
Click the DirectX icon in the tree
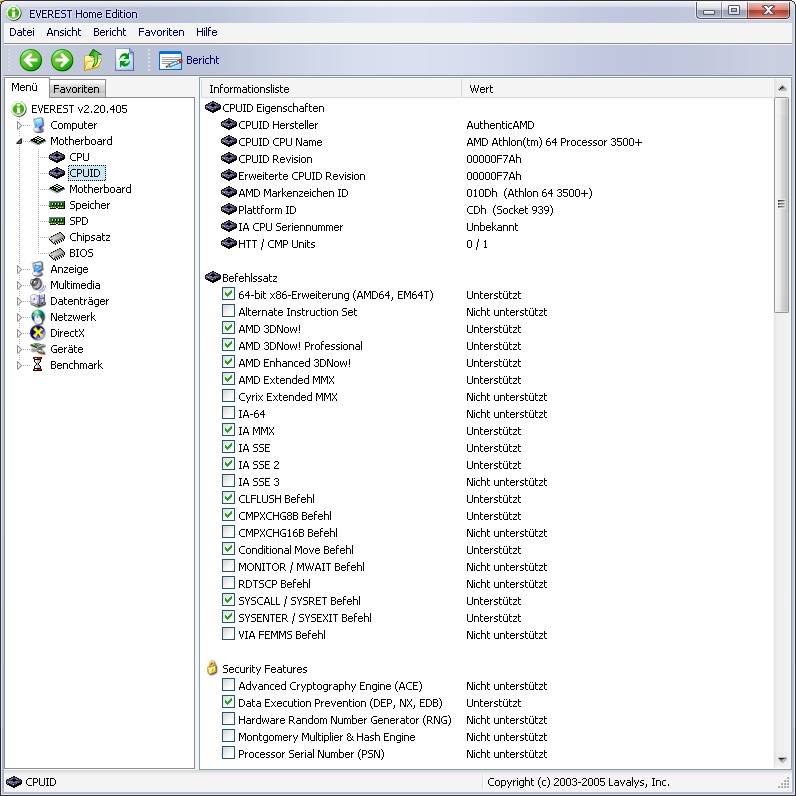click(x=38, y=333)
